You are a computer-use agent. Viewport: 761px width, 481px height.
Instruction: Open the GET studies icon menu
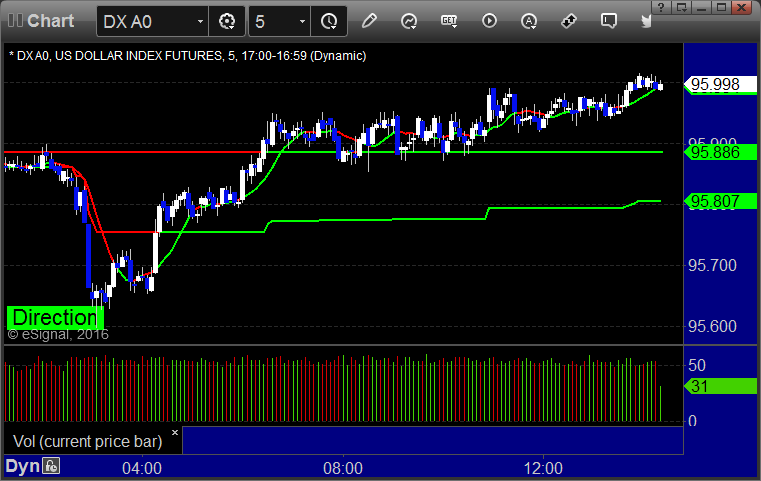(449, 21)
